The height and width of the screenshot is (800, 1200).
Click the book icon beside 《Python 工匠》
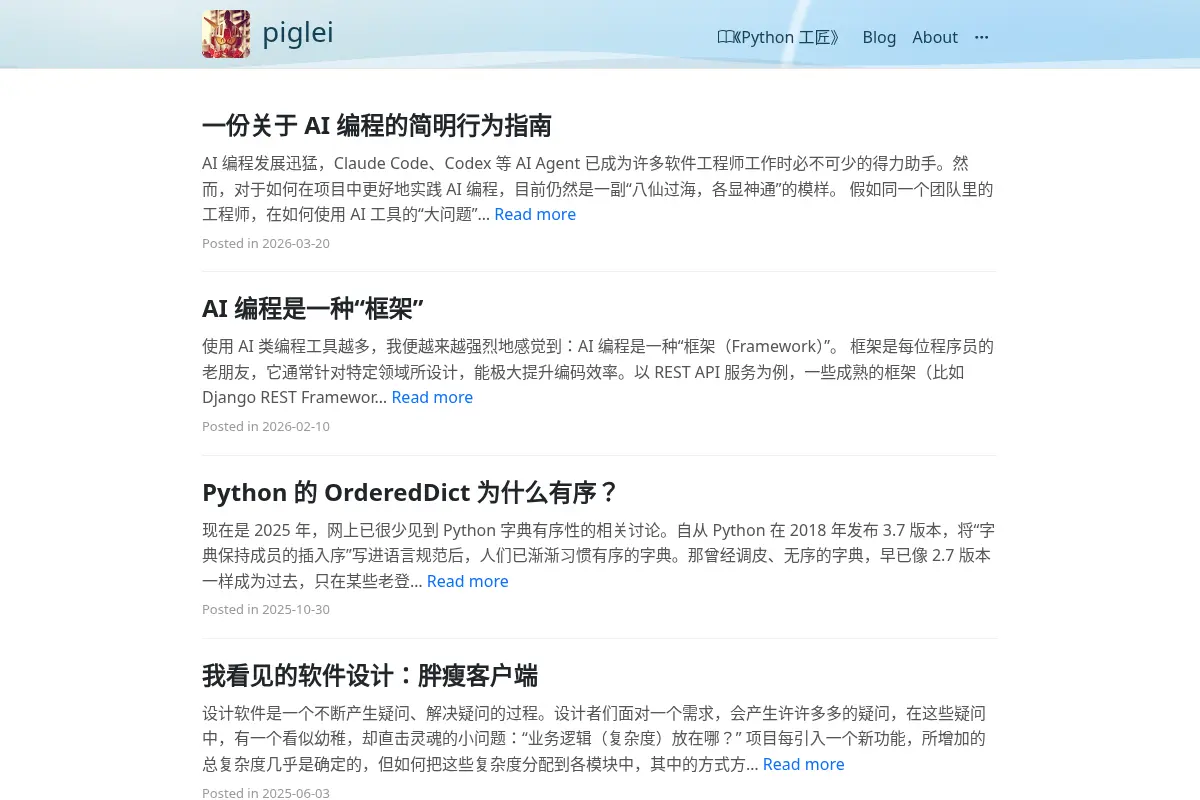point(725,37)
